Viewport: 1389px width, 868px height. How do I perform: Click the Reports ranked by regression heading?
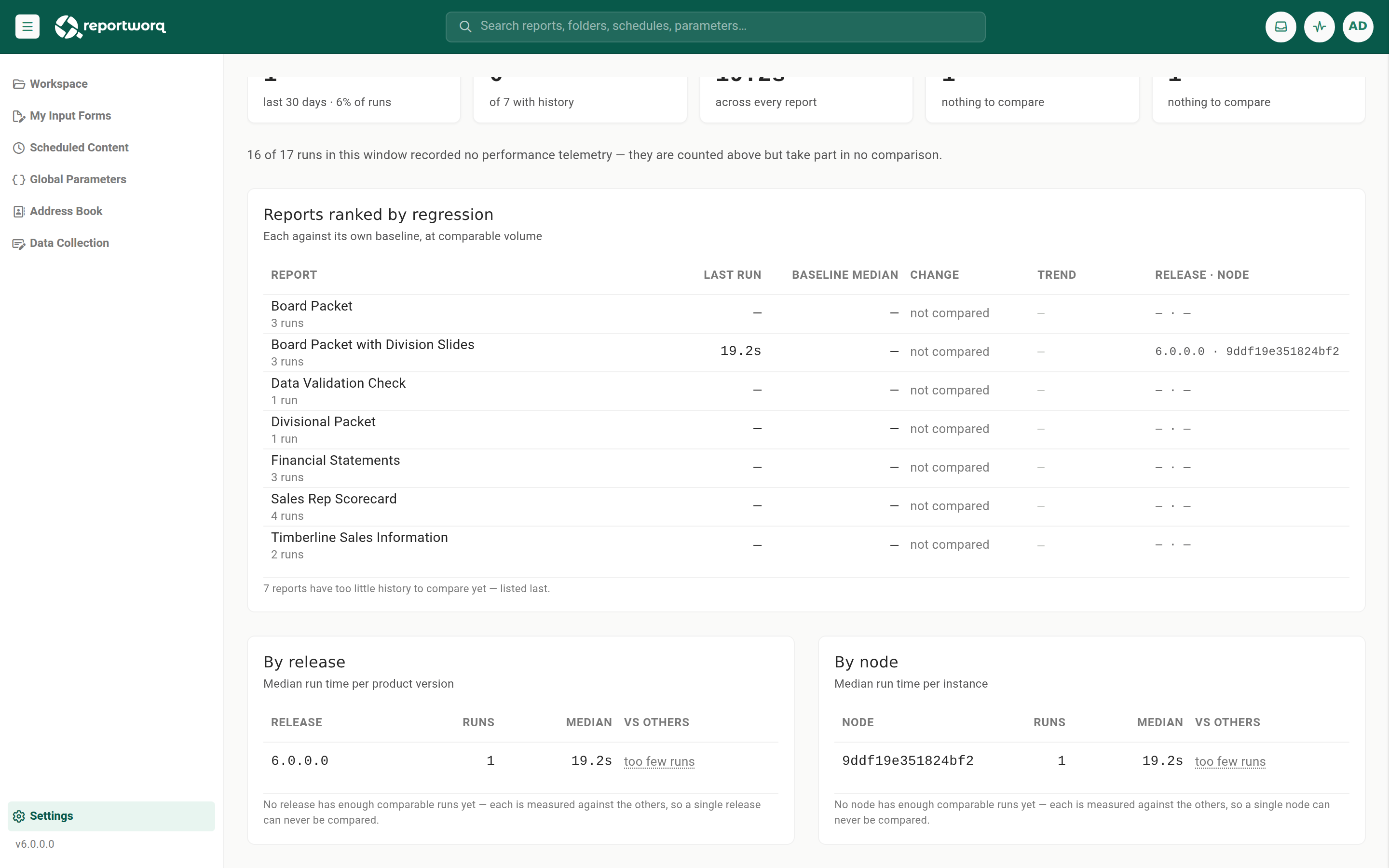(378, 215)
